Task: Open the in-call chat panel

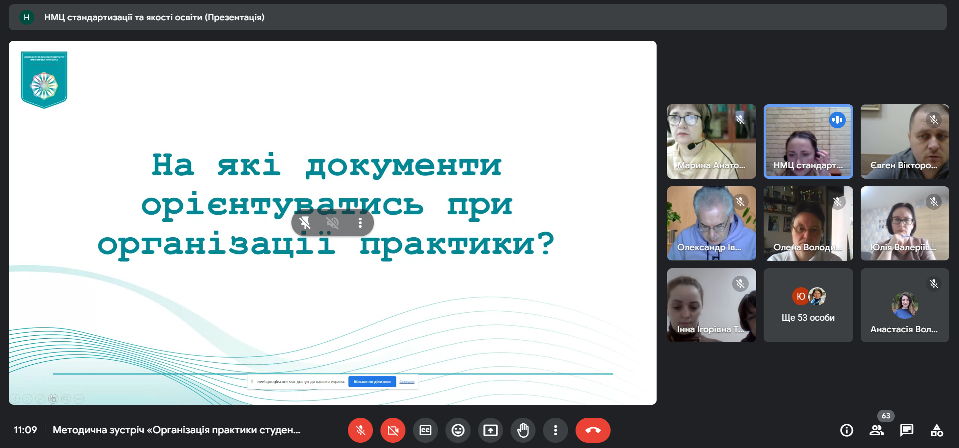Action: [x=906, y=430]
